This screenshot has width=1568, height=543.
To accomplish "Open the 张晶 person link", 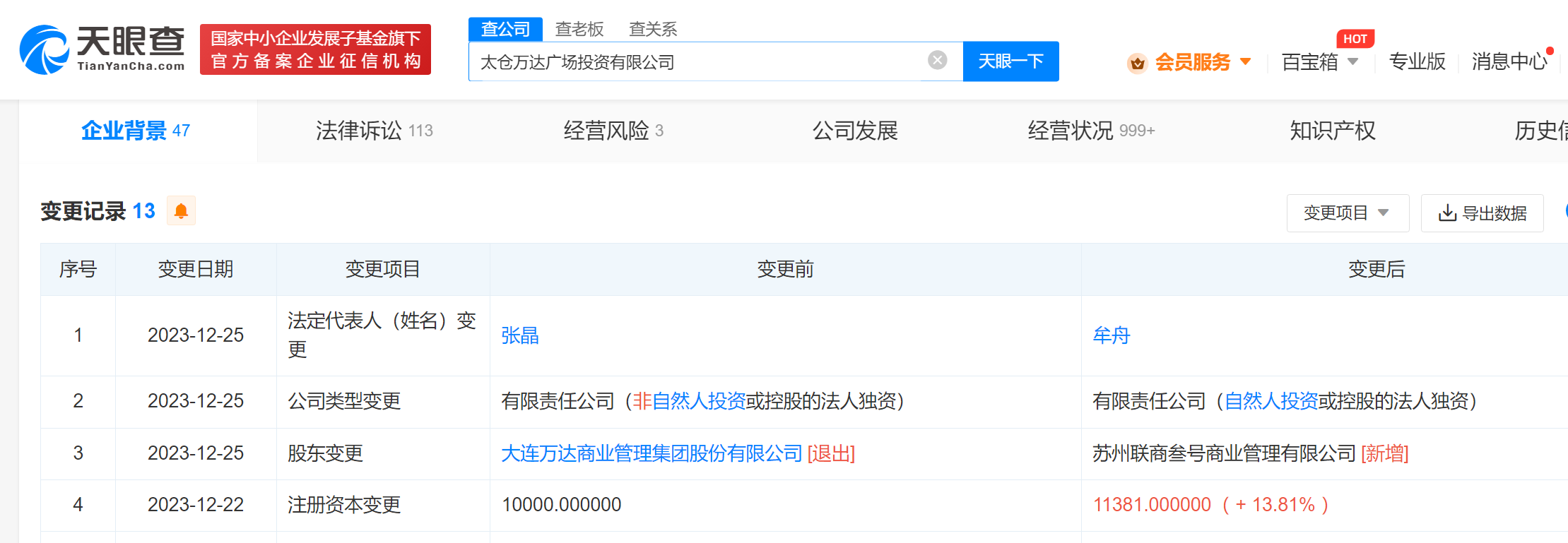I will [x=520, y=335].
